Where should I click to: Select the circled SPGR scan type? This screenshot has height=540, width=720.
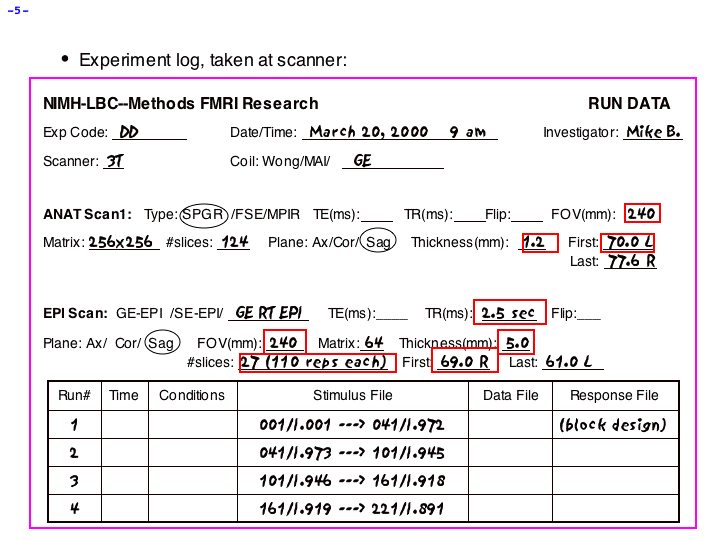(x=204, y=214)
